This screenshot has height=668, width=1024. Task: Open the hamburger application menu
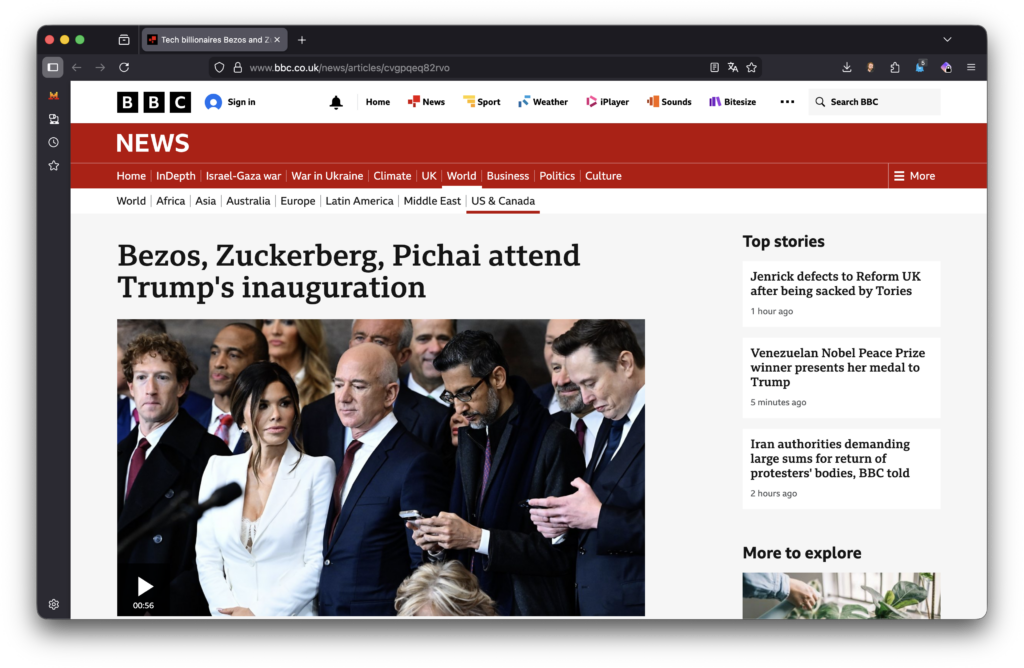tap(970, 67)
